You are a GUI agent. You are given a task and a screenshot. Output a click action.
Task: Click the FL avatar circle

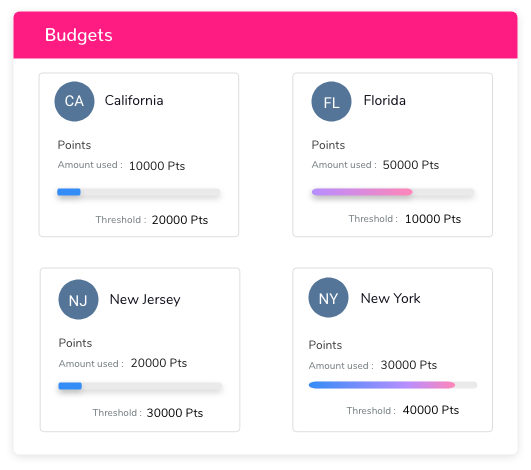click(x=331, y=101)
